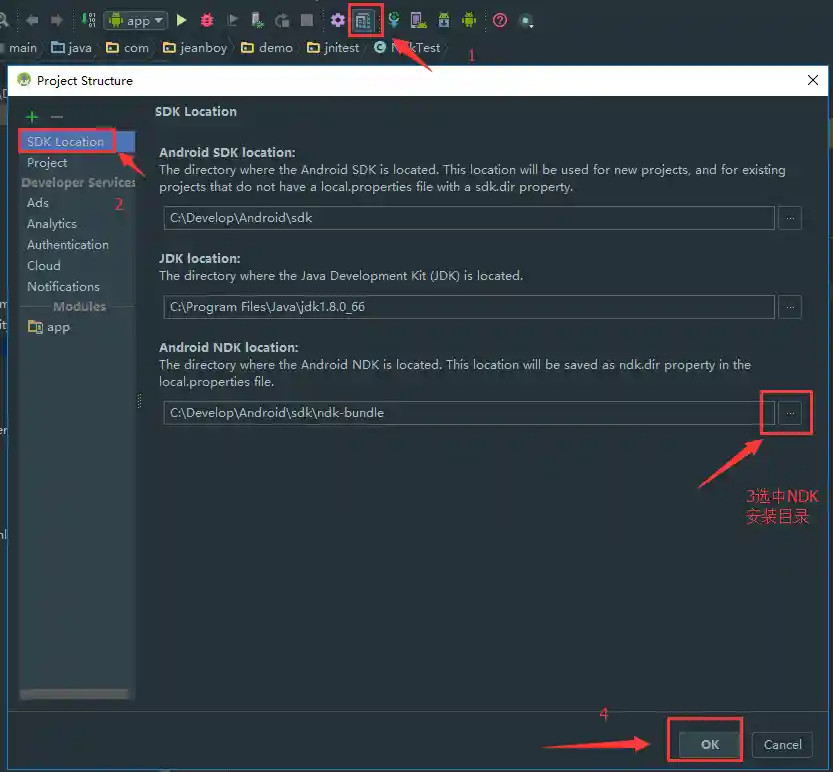
Task: Click the minus remove module icon
Action: [x=57, y=117]
